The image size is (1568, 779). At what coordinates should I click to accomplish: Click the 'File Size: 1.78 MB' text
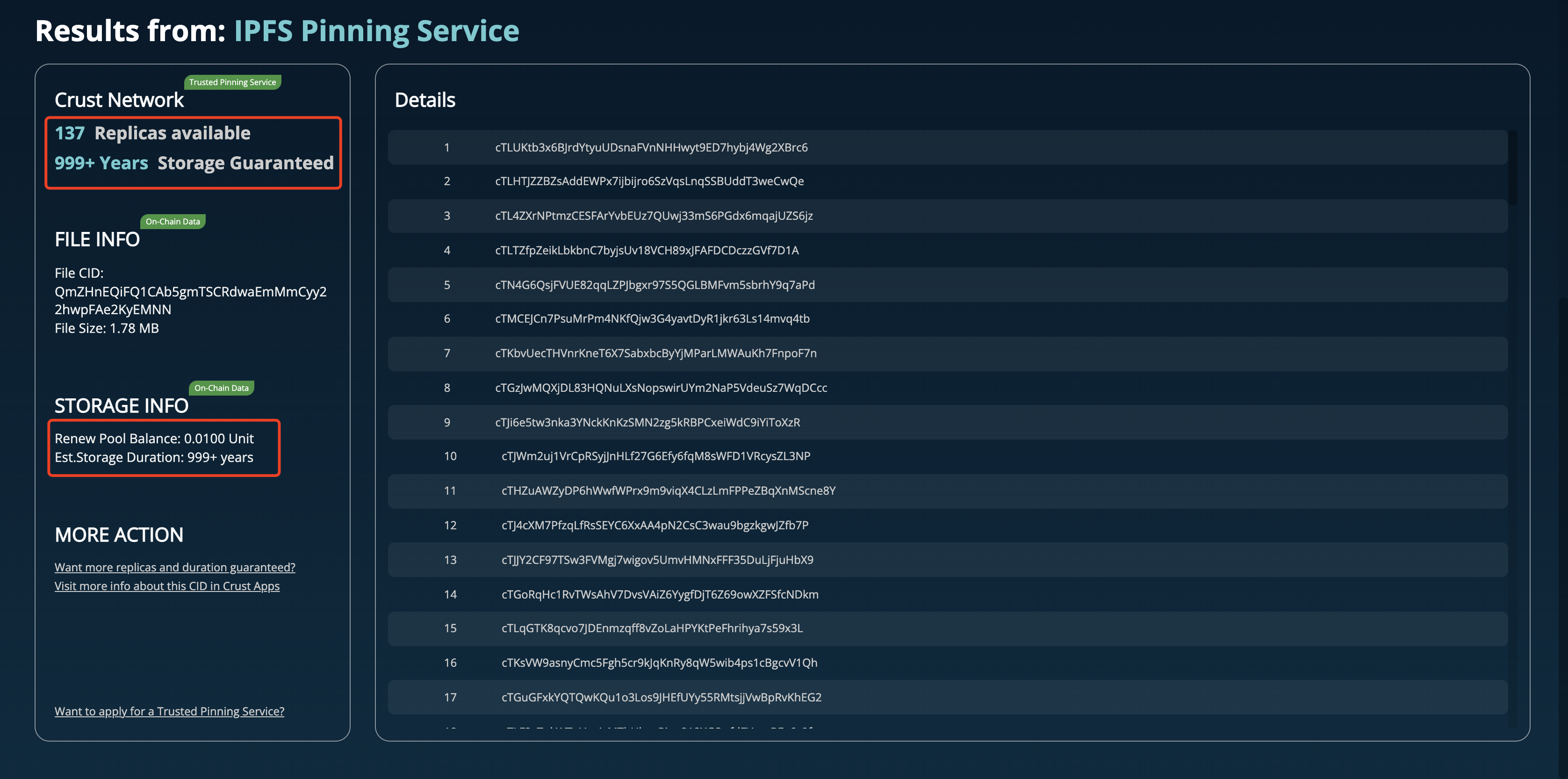tap(107, 328)
